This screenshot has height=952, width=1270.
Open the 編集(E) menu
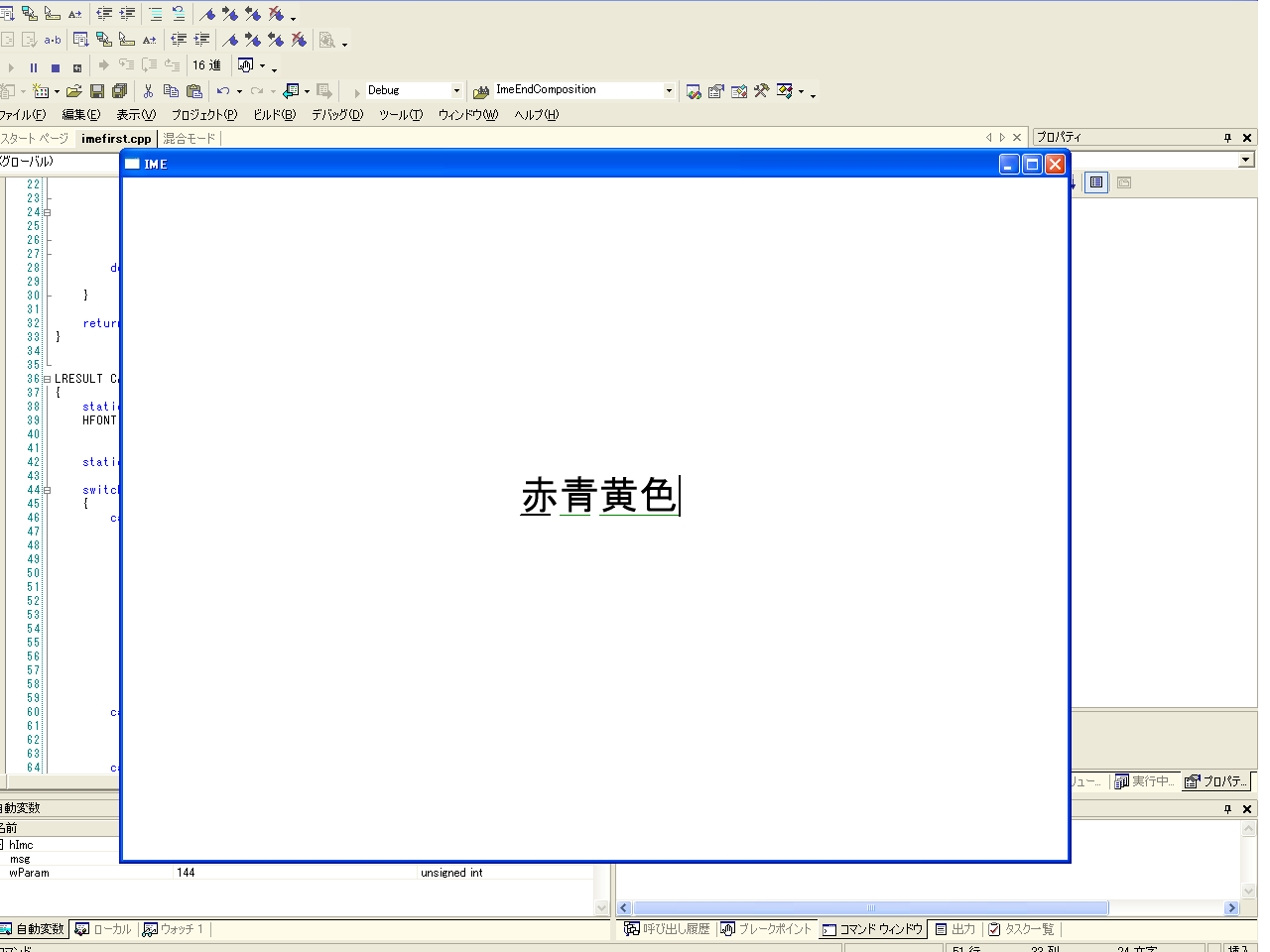pyautogui.click(x=80, y=115)
